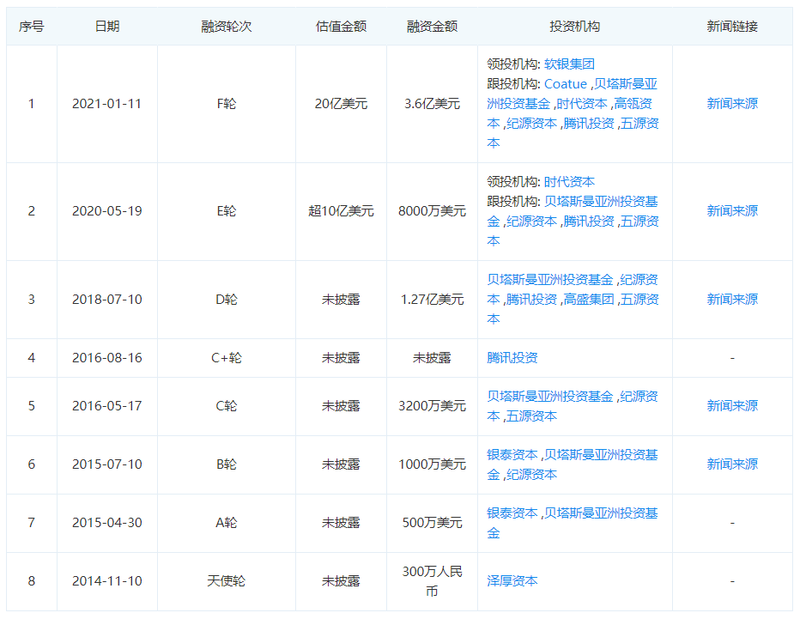Select date cell 2020-05-19
This screenshot has width=800, height=619.
(x=107, y=211)
